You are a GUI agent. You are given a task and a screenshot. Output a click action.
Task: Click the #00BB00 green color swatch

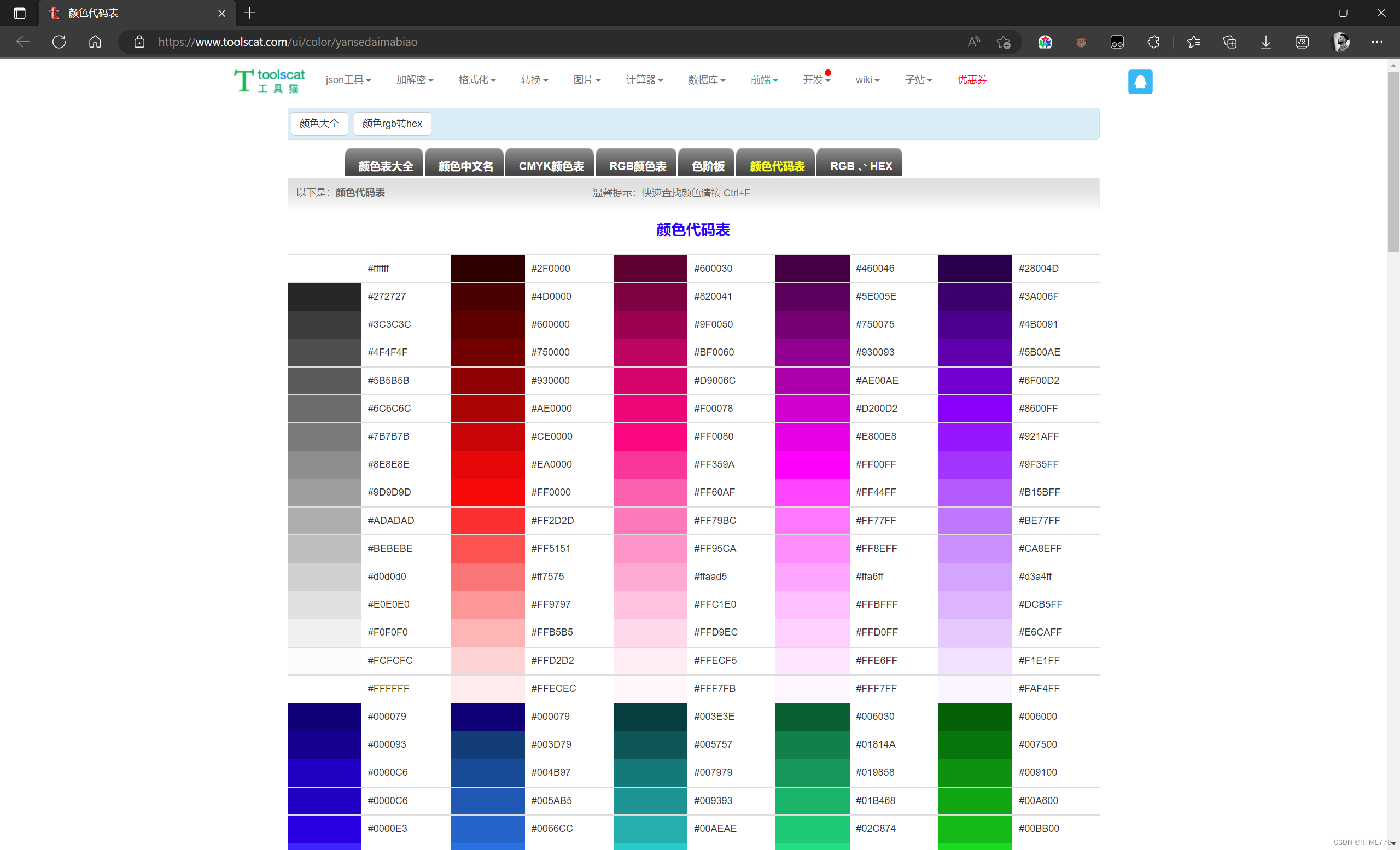975,829
